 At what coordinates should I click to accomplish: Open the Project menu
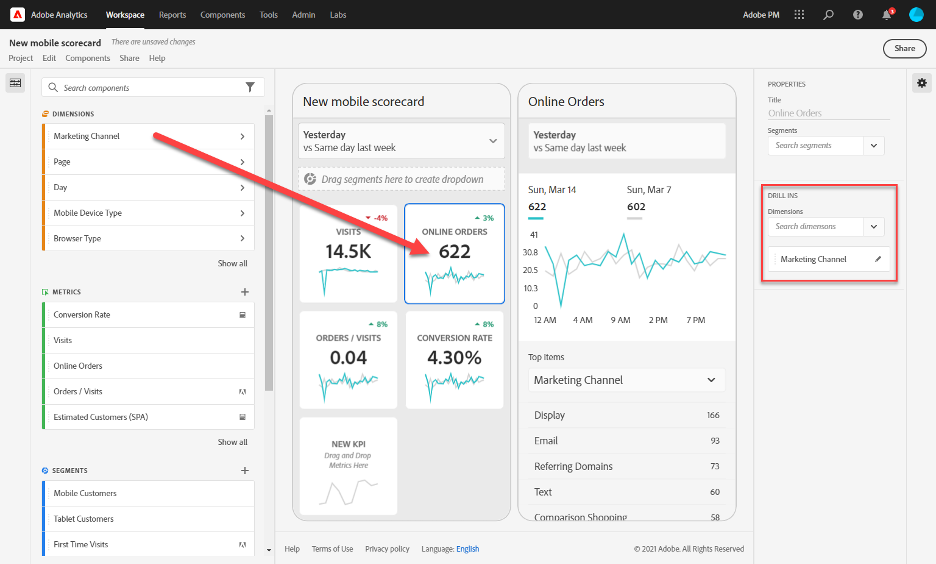[21, 58]
